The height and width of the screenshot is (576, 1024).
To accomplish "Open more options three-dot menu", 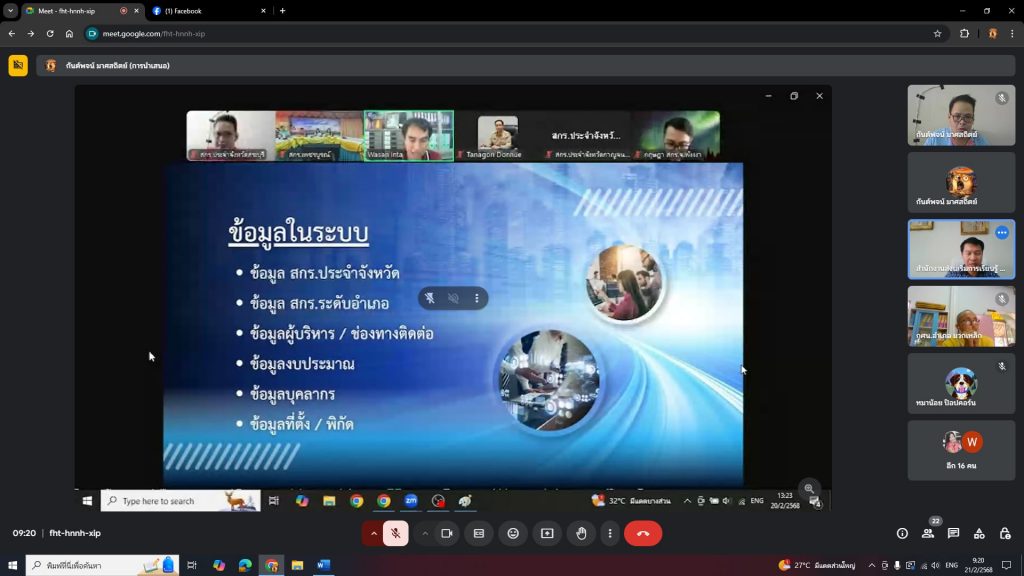I will point(609,534).
